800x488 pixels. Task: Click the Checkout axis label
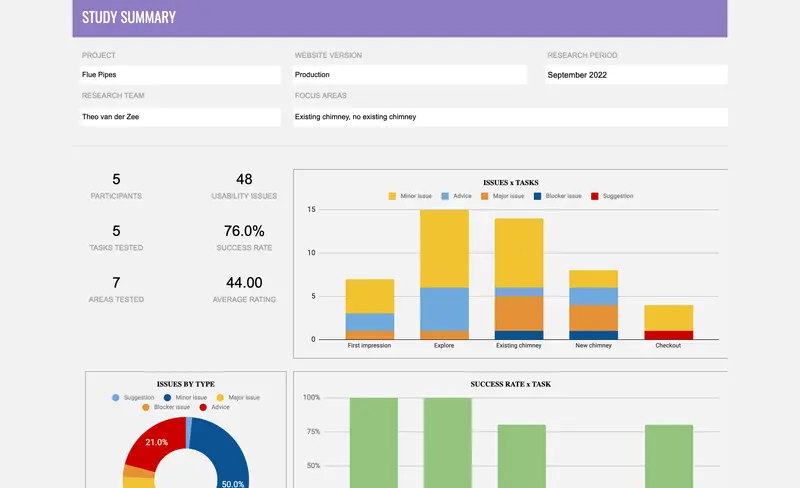pyautogui.click(x=668, y=346)
